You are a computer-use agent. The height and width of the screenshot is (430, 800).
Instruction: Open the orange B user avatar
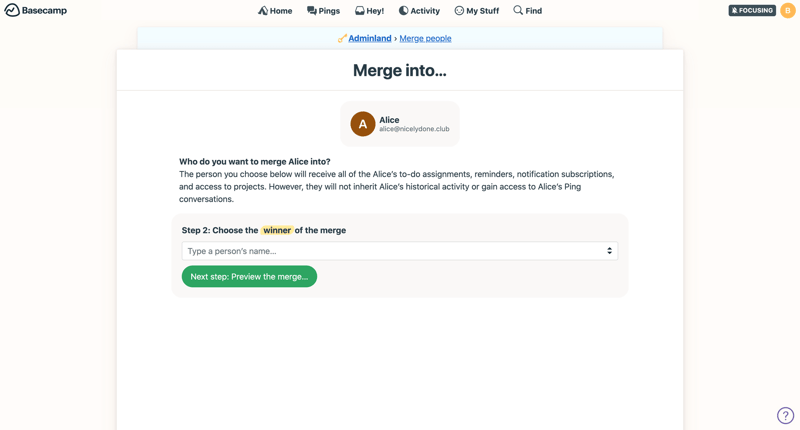click(788, 10)
